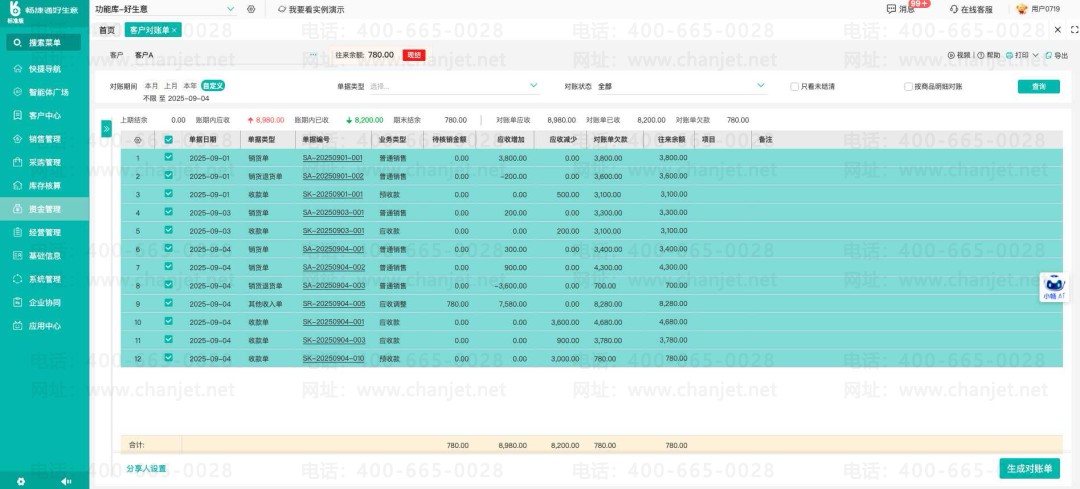Uncheck the checkbox for row SK-20250904-010
1080x489 pixels.
click(169, 357)
